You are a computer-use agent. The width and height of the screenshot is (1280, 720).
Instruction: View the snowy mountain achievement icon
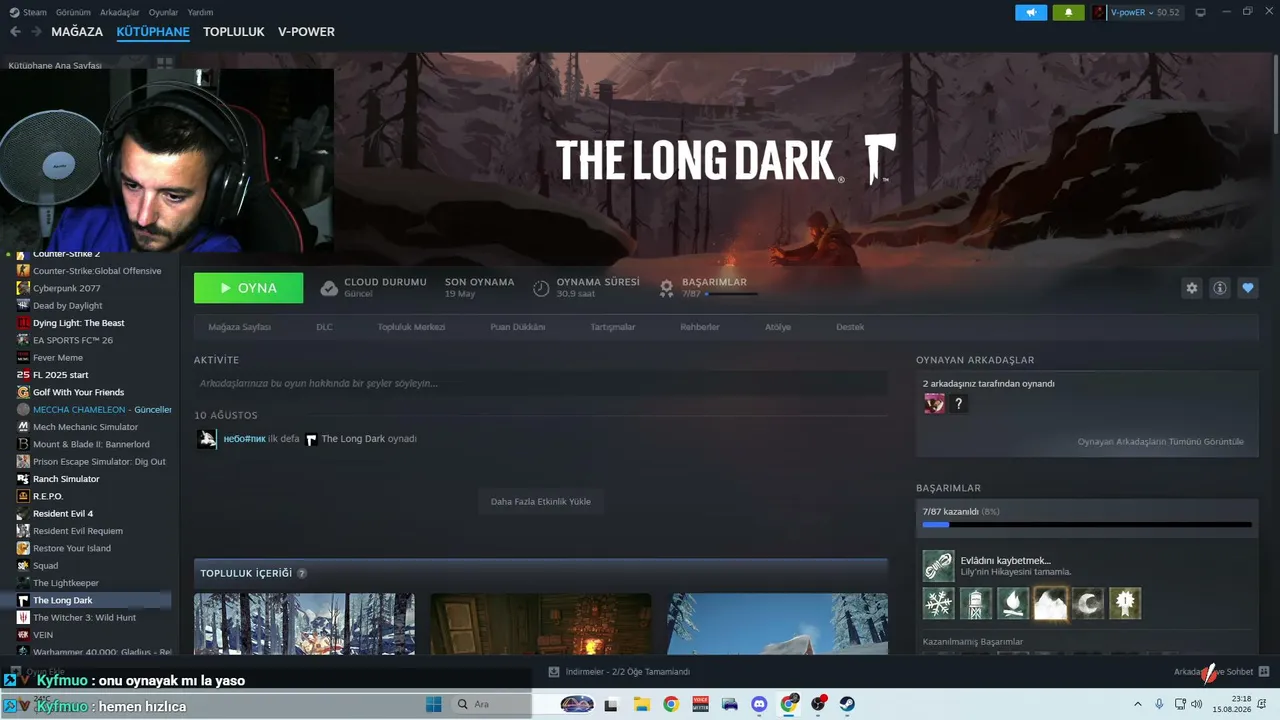(x=1050, y=603)
